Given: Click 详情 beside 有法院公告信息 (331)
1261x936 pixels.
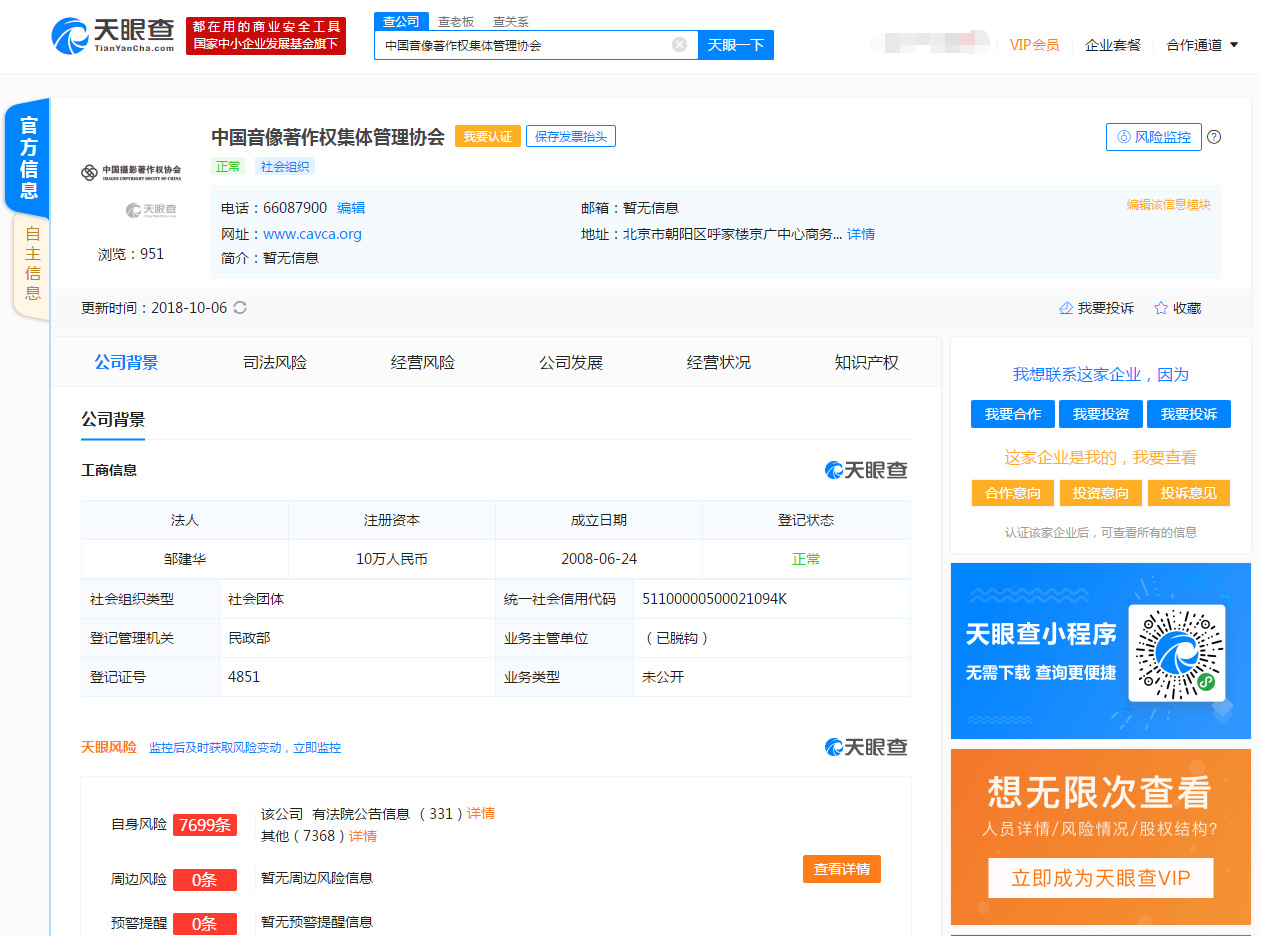Looking at the screenshot, I should [x=481, y=813].
